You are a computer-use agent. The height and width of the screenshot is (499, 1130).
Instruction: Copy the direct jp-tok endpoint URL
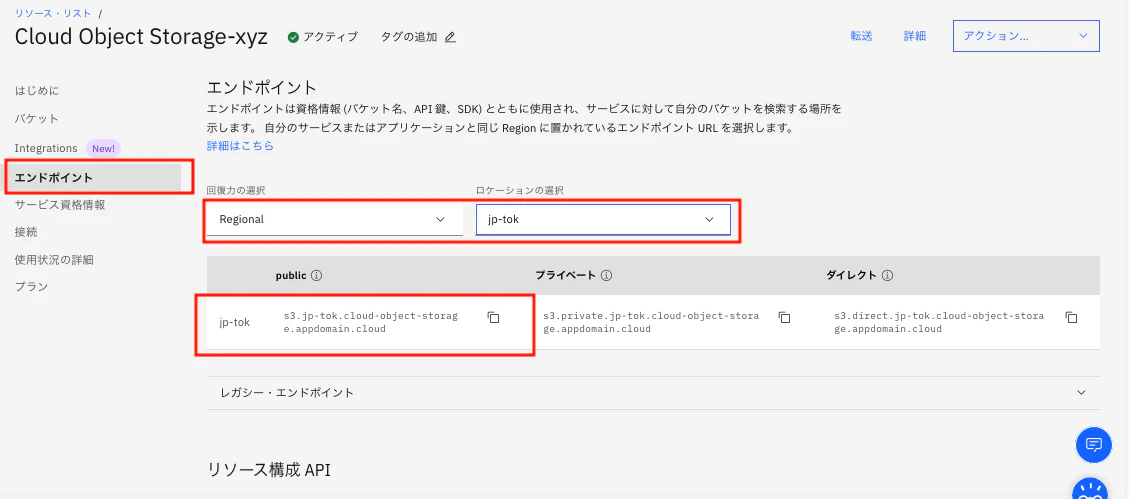point(1072,317)
